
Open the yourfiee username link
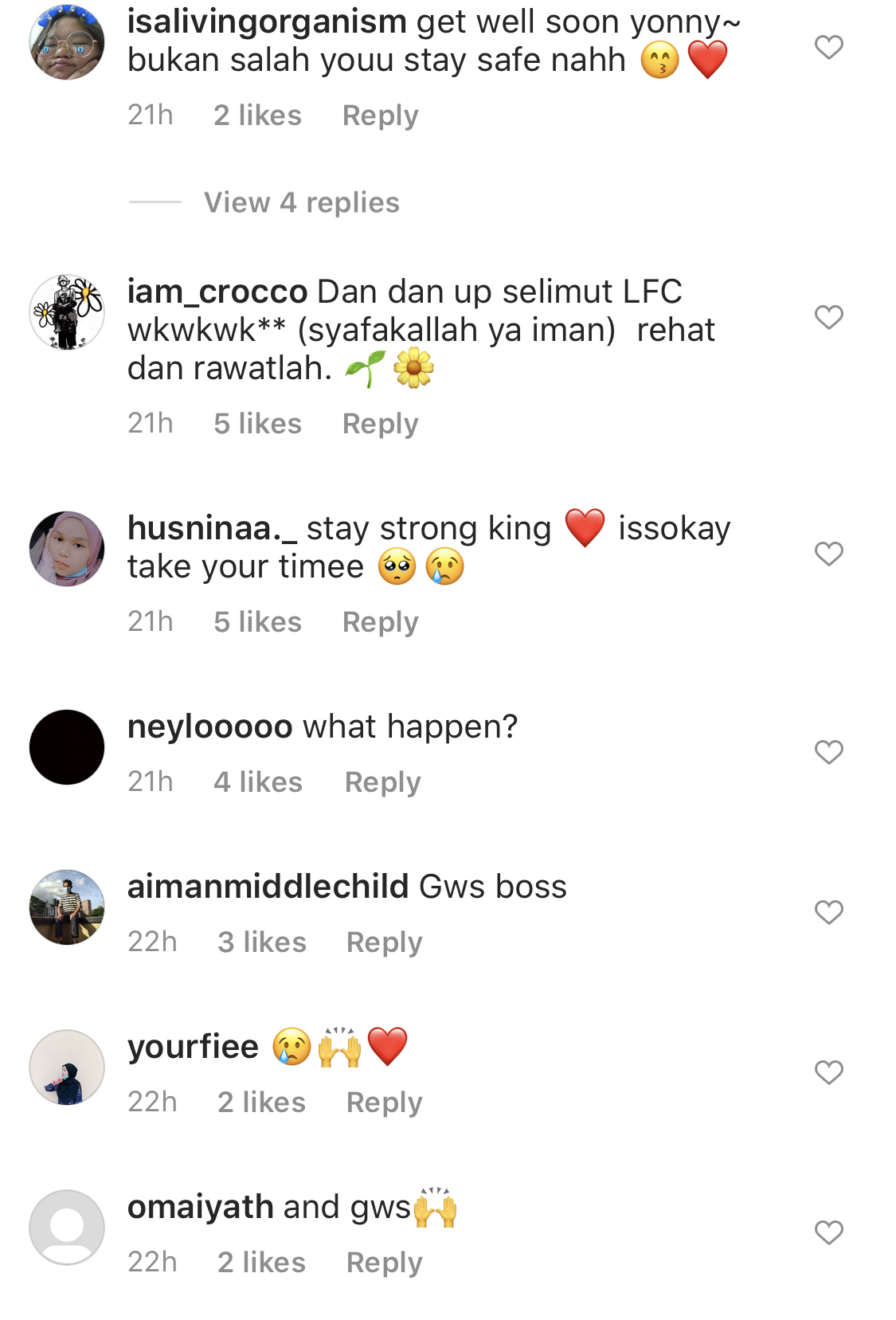pos(194,1047)
